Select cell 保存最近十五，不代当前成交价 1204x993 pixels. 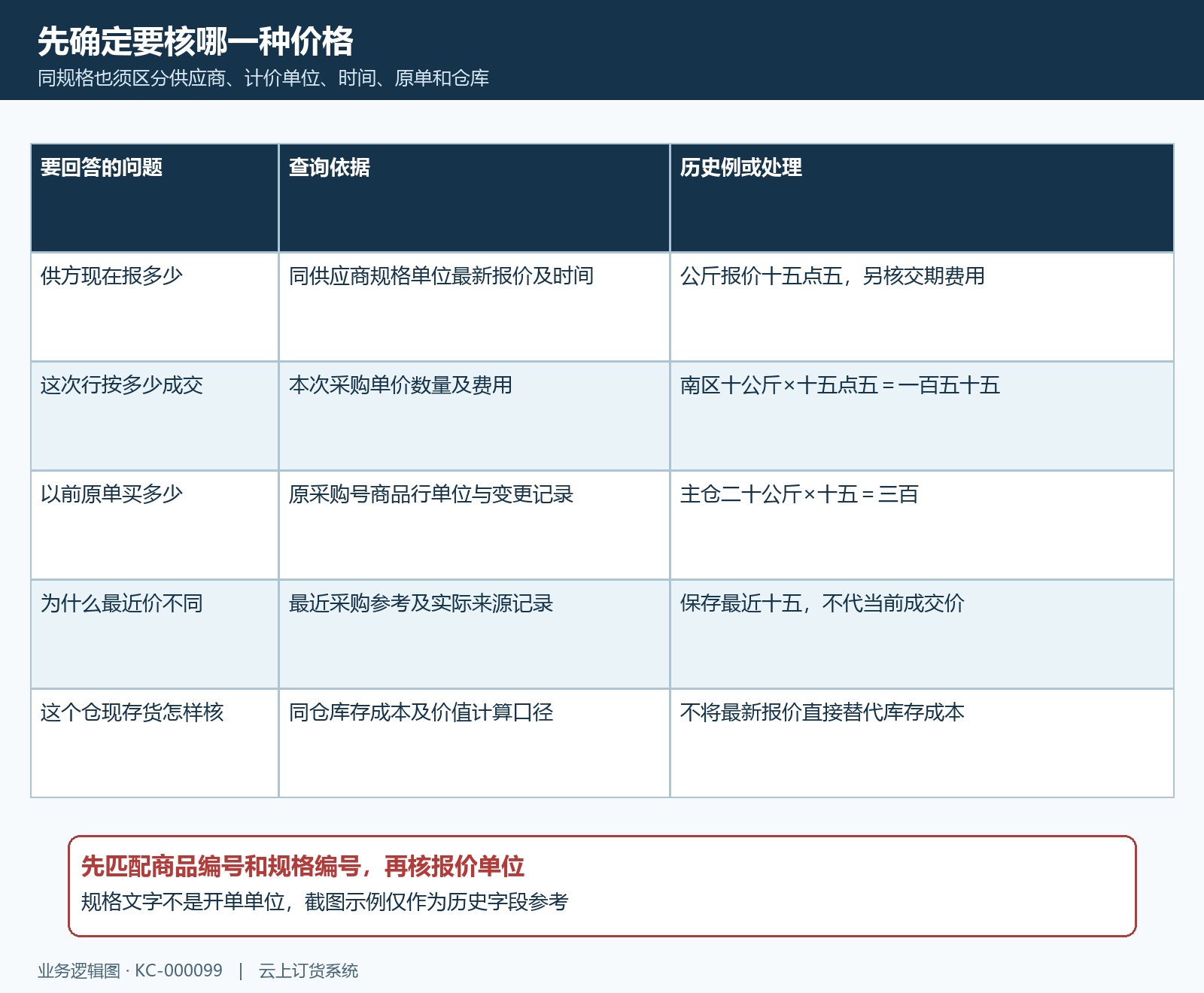coord(922,634)
